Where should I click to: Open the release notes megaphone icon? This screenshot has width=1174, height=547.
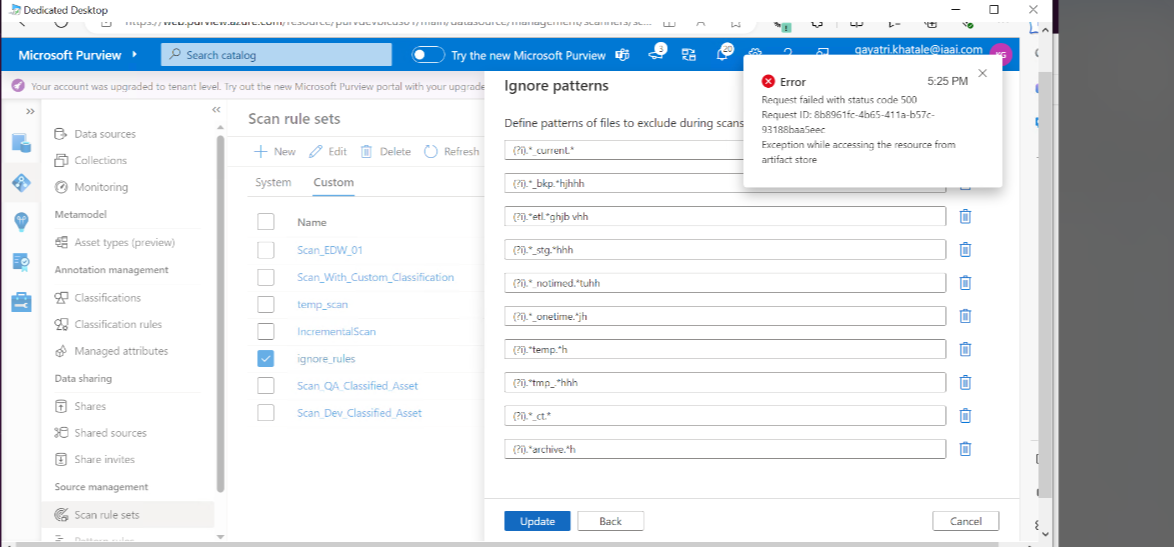tap(655, 53)
